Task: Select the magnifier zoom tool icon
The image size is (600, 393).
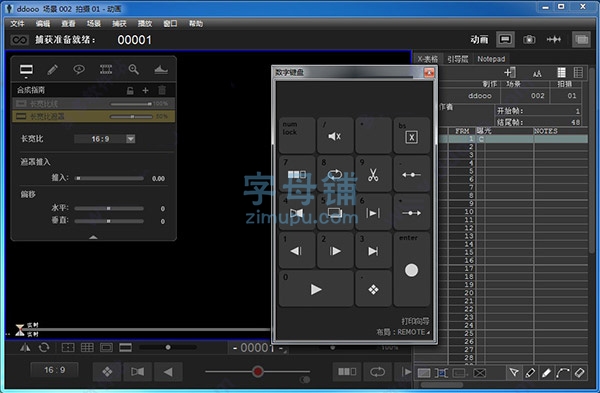Action: click(x=134, y=70)
